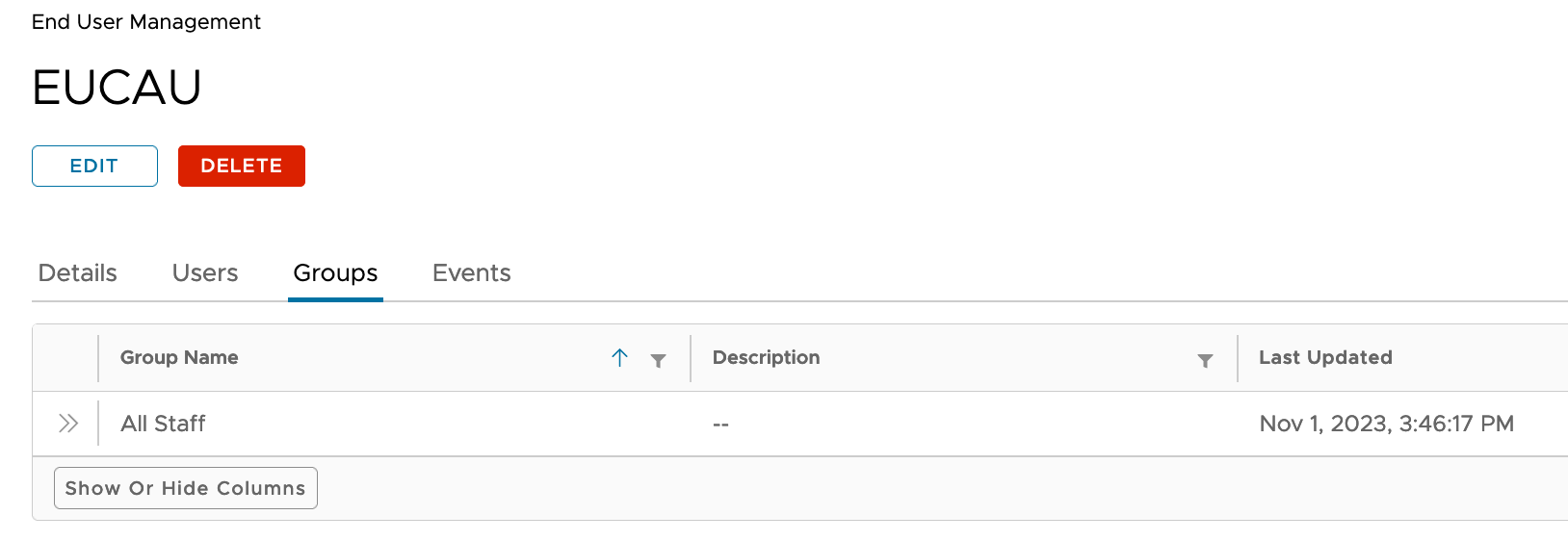Viewport: 1568px width, 541px height.
Task: Click the All Staff description cell
Action: tap(720, 425)
